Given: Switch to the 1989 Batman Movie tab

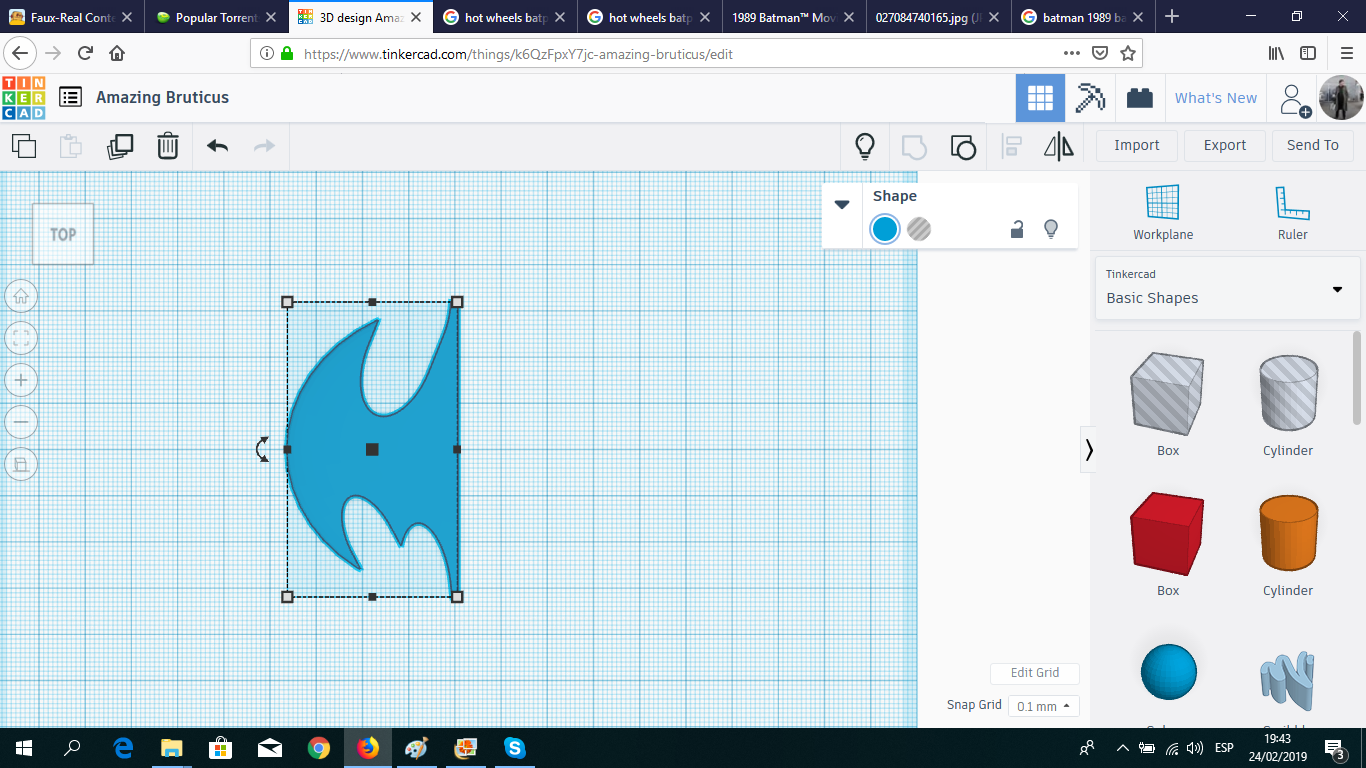Looking at the screenshot, I should pos(793,17).
